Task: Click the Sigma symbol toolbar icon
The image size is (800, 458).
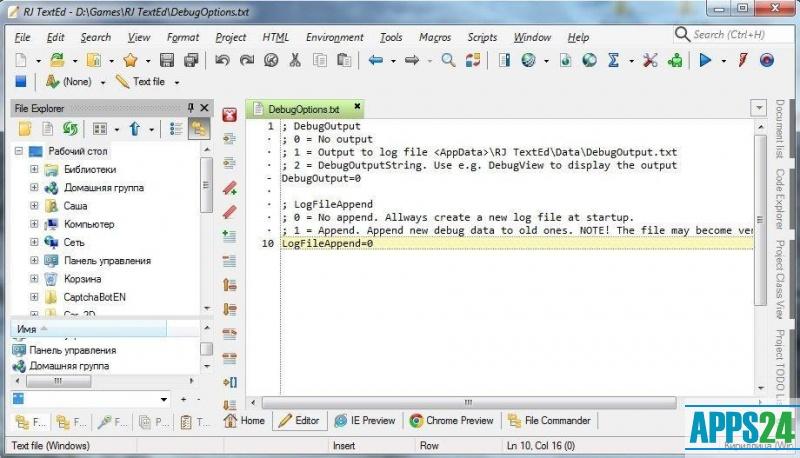Action: (614, 60)
